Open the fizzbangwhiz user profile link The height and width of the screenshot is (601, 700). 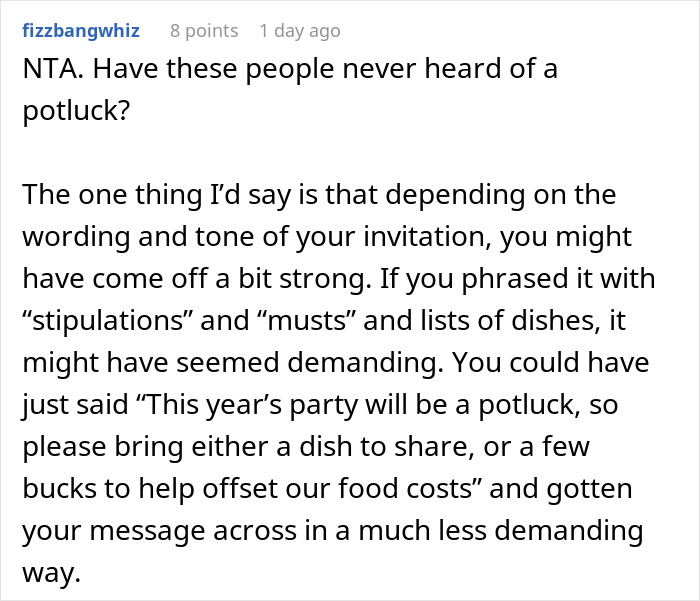[80, 31]
